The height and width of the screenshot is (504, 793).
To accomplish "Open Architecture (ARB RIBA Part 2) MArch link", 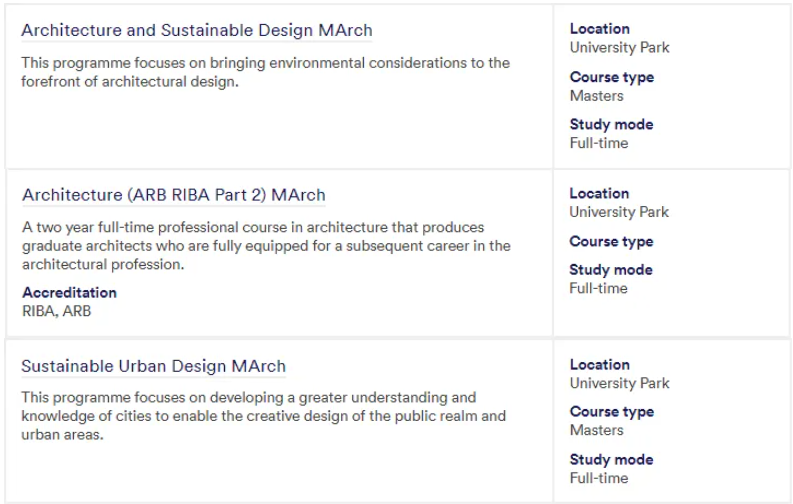I will [174, 195].
